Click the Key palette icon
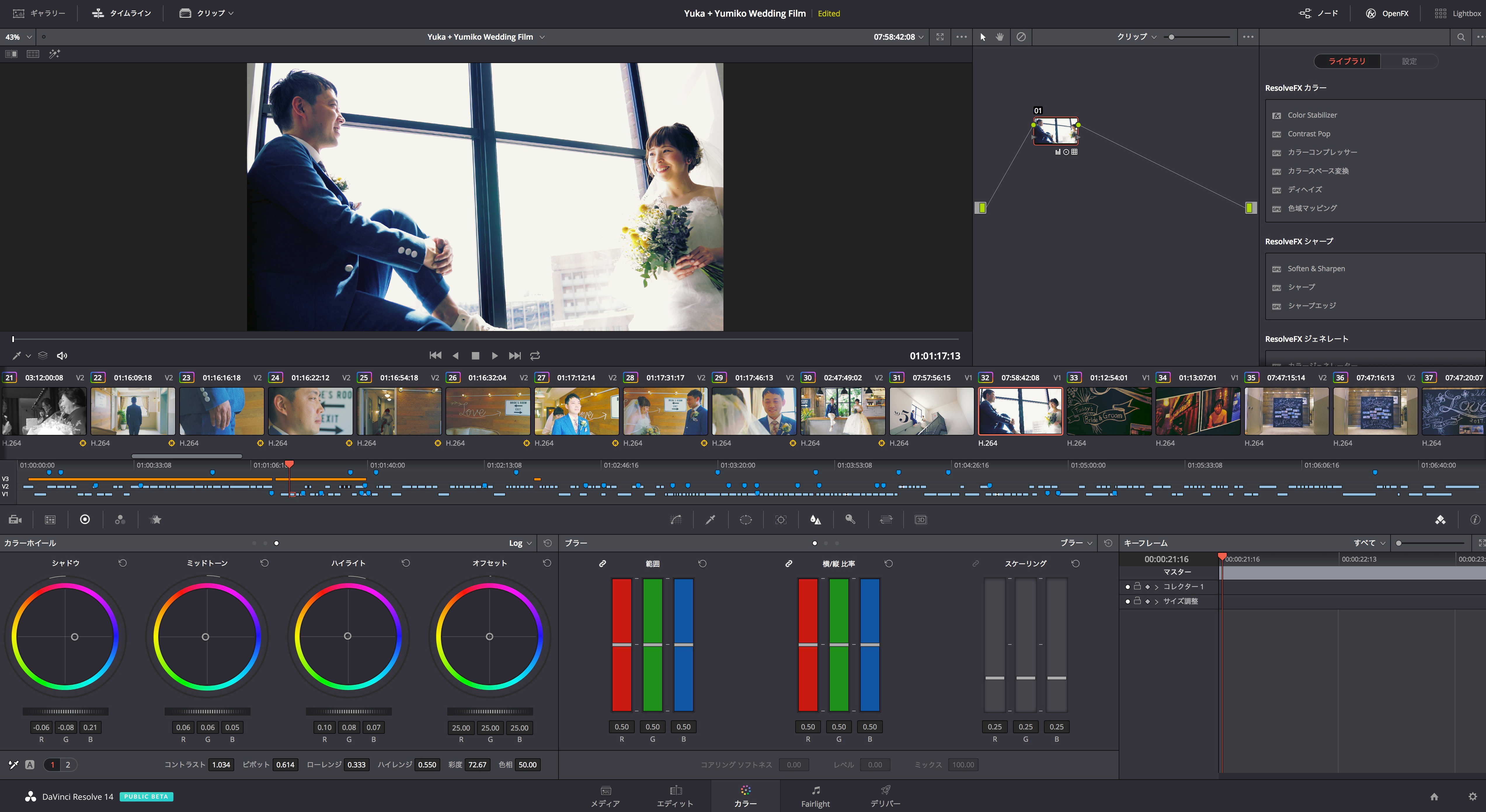Viewport: 1486px width, 812px height. 850,520
